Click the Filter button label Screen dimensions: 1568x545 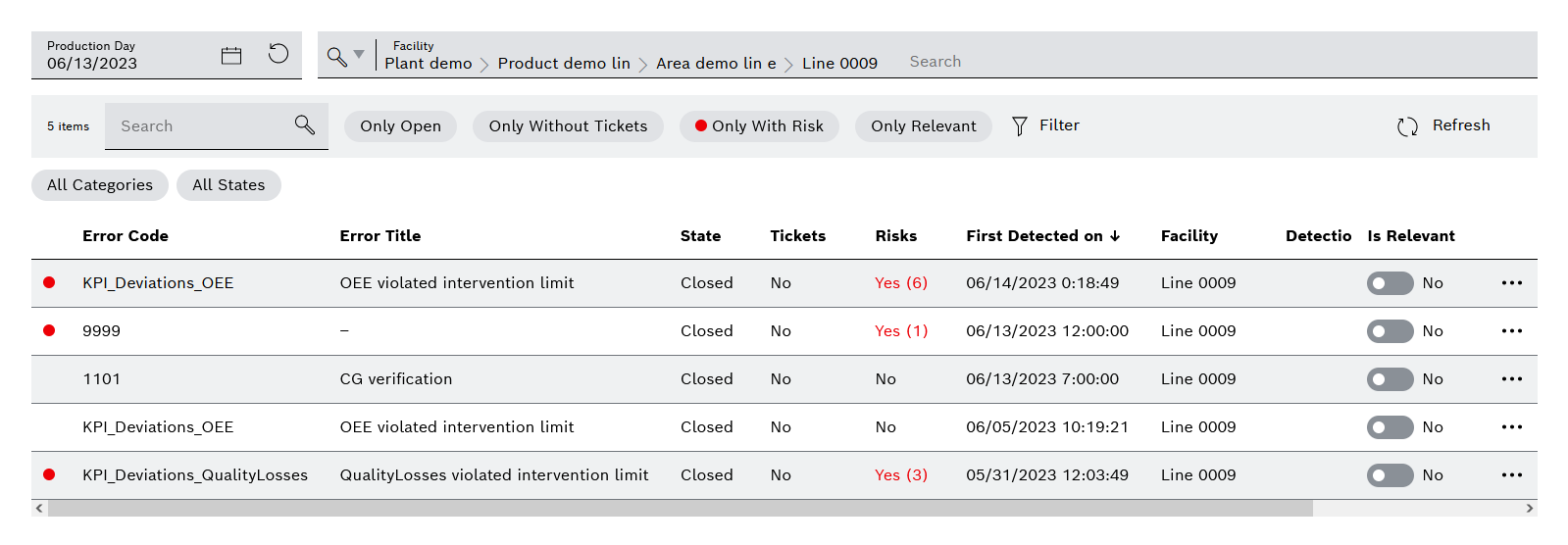pyautogui.click(x=1059, y=125)
